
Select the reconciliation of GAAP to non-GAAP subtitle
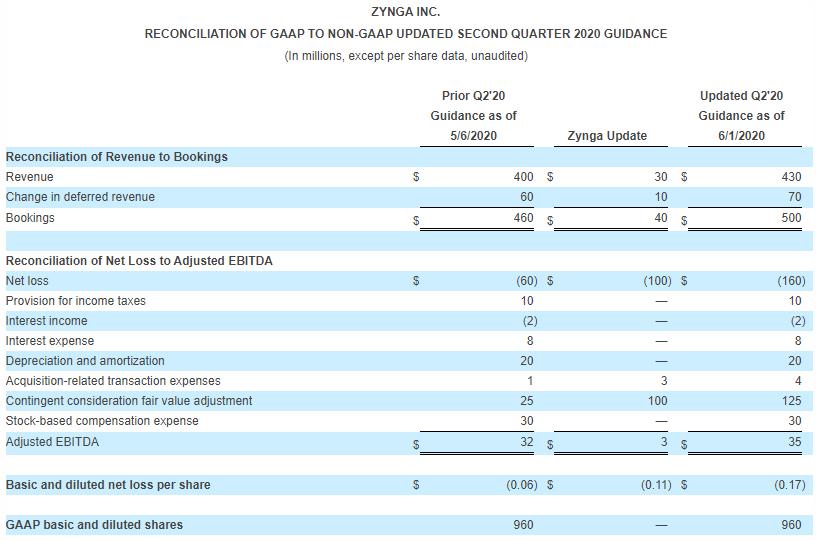point(405,34)
